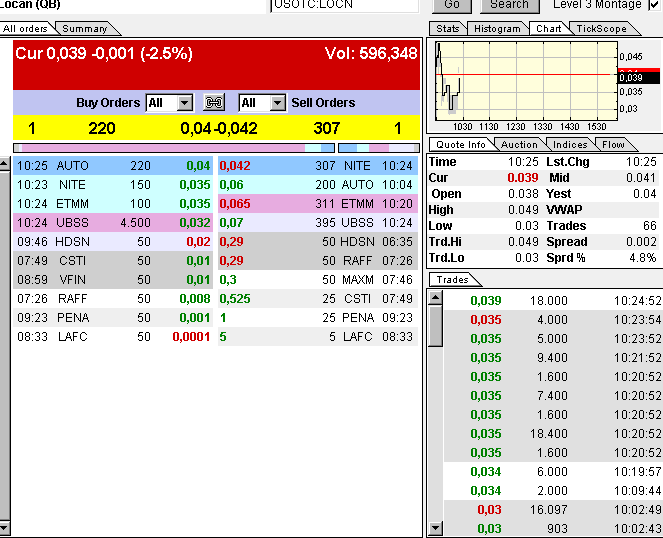Click the trades list scroll-down arrow
The width and height of the screenshot is (663, 538).
tap(435, 529)
